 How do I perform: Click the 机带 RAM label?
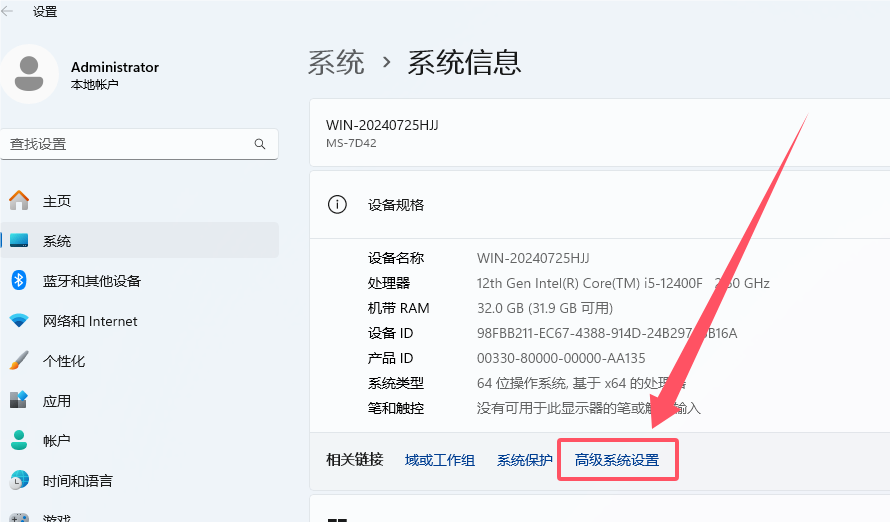tap(398, 308)
